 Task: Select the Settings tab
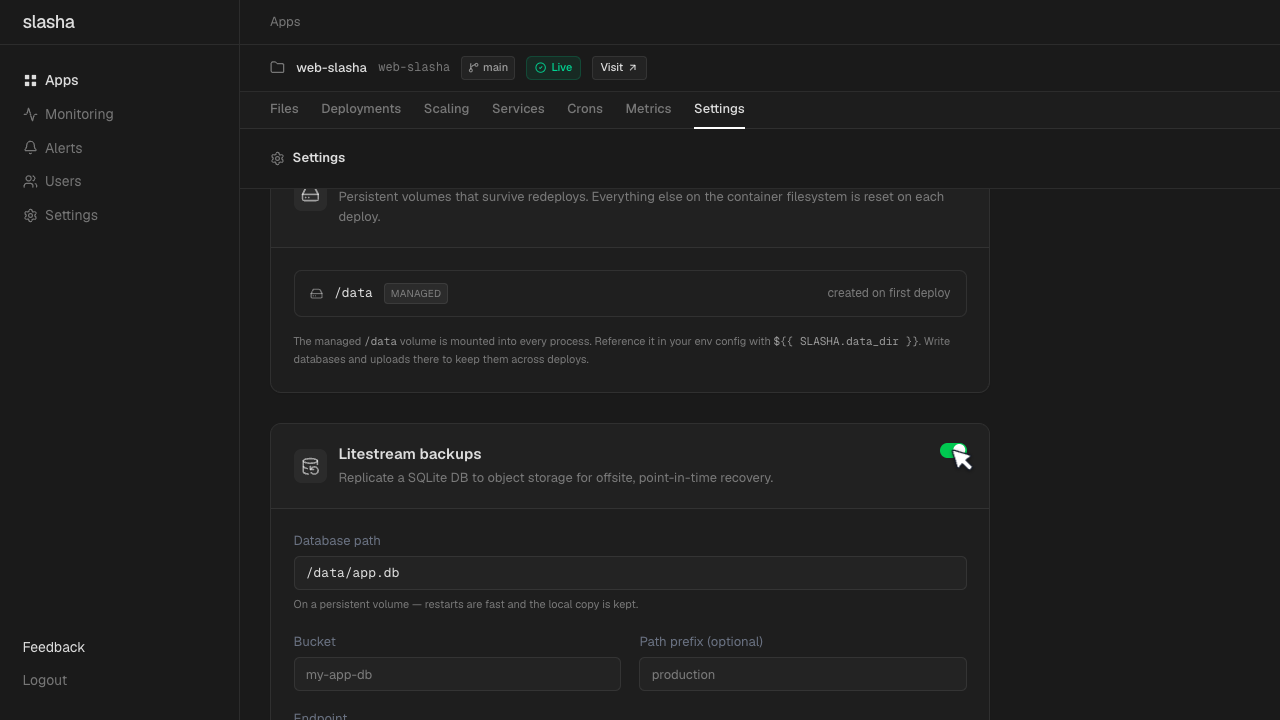tap(719, 108)
